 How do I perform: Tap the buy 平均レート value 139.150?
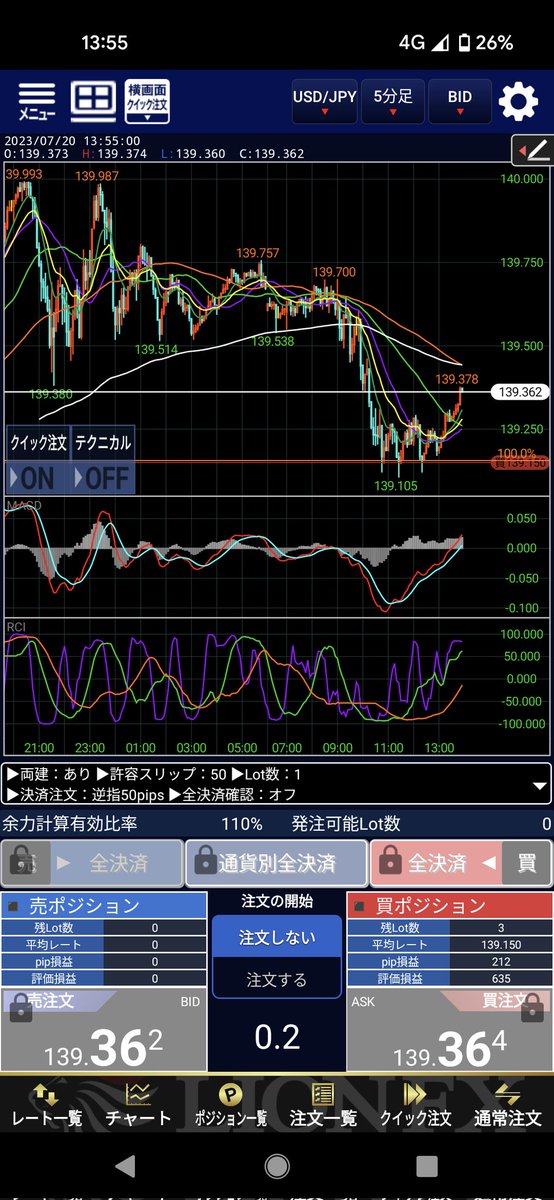point(501,943)
